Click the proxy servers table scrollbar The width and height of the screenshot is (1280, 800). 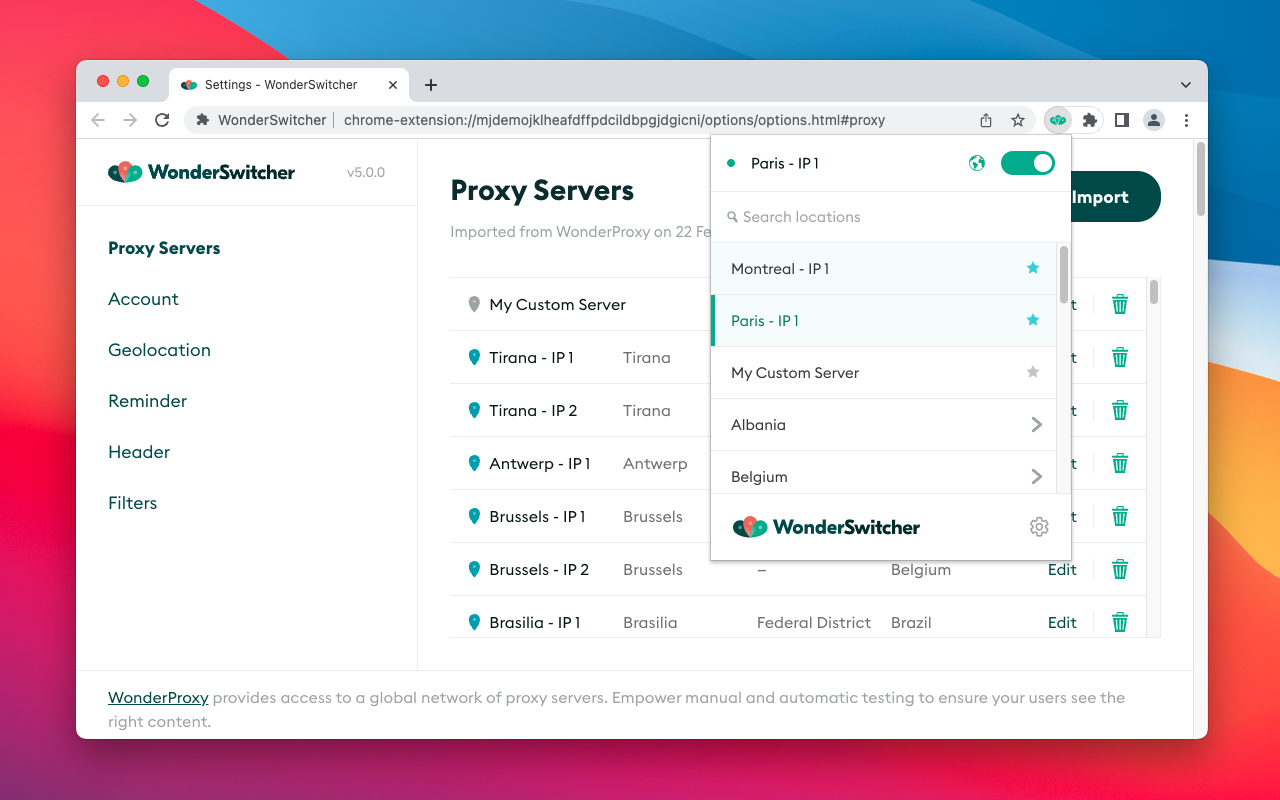point(1154,292)
